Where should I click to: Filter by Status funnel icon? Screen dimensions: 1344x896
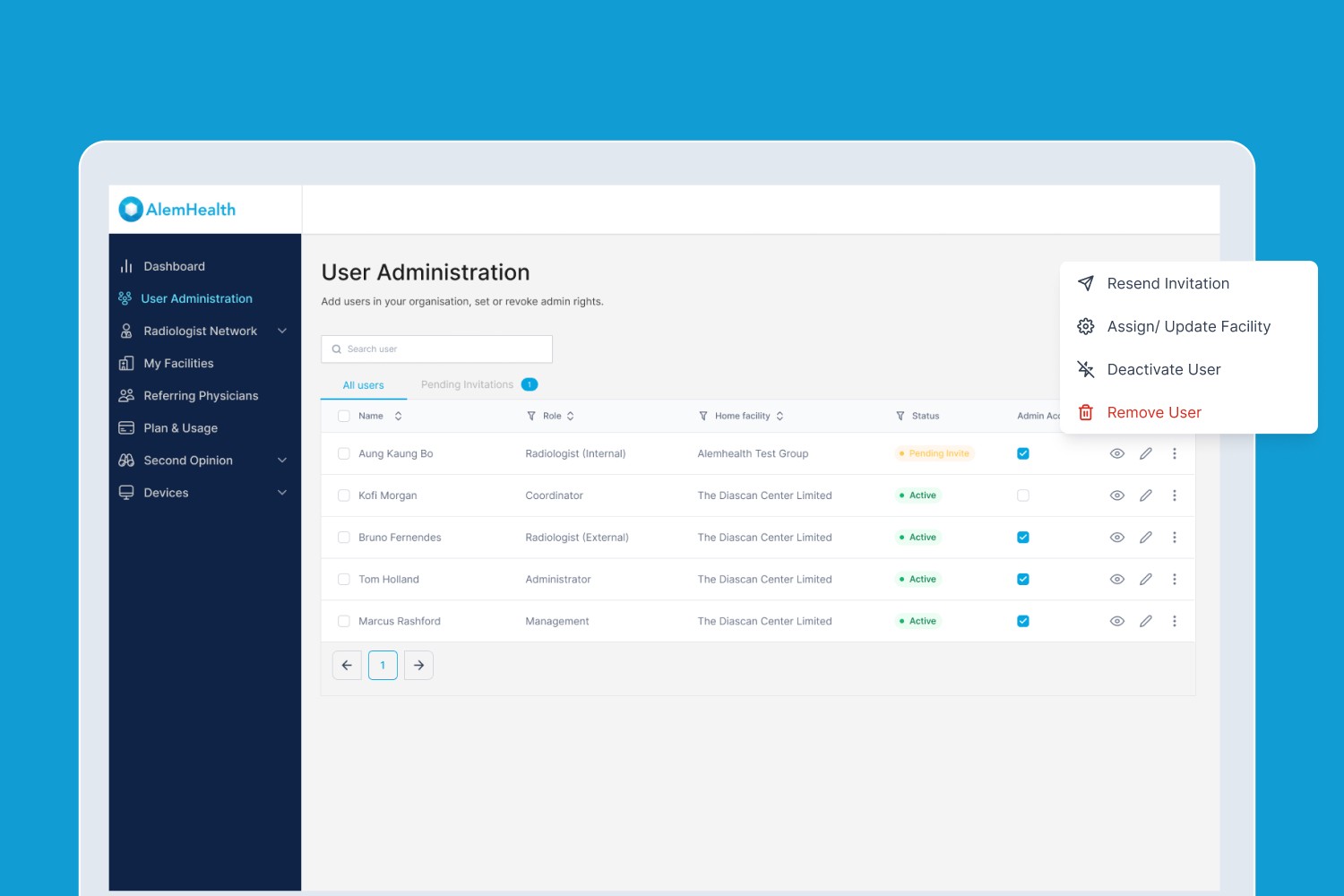click(900, 416)
